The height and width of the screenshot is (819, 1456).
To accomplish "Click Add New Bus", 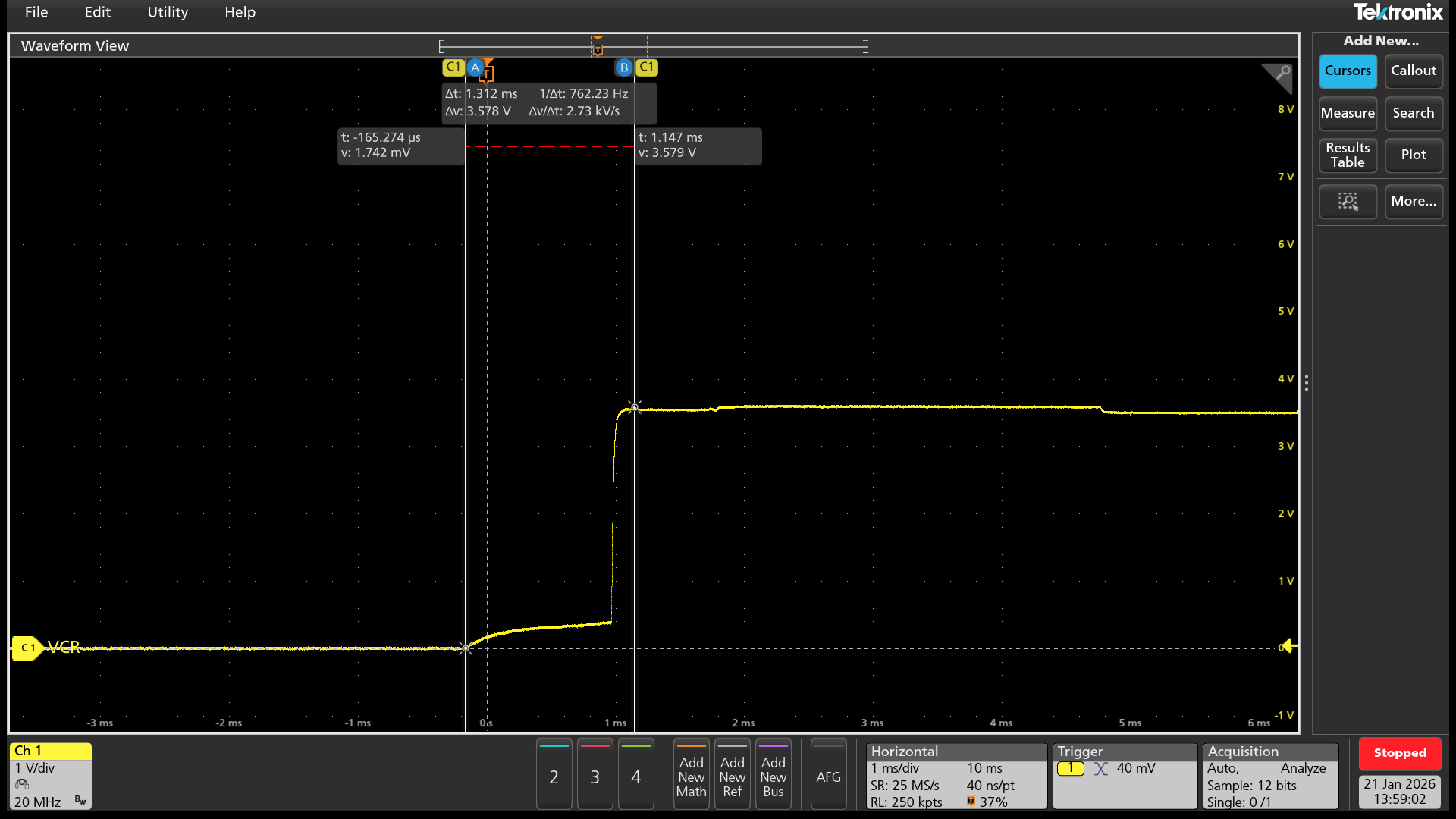I will 773,775.
